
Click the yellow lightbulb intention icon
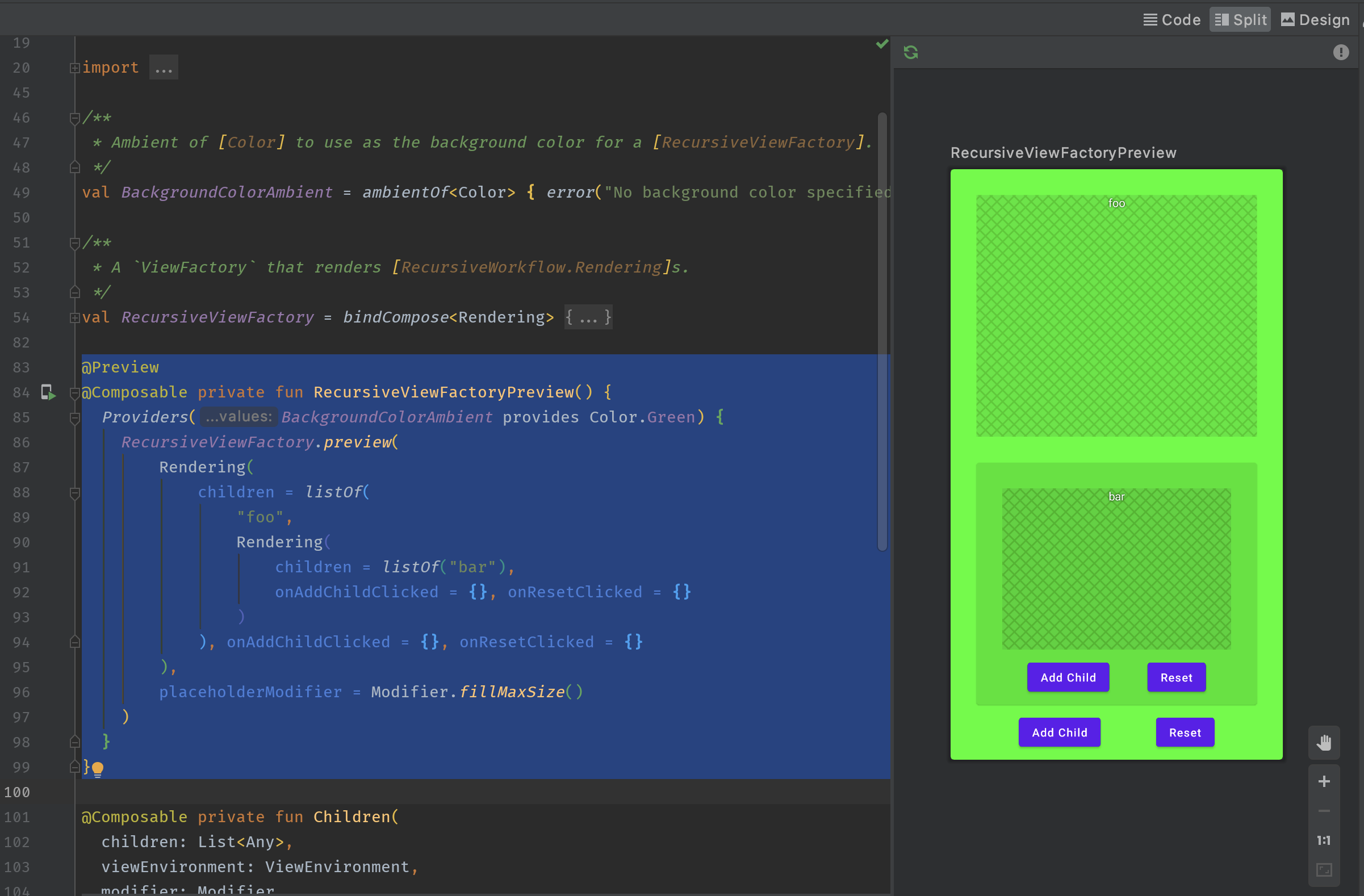click(98, 768)
